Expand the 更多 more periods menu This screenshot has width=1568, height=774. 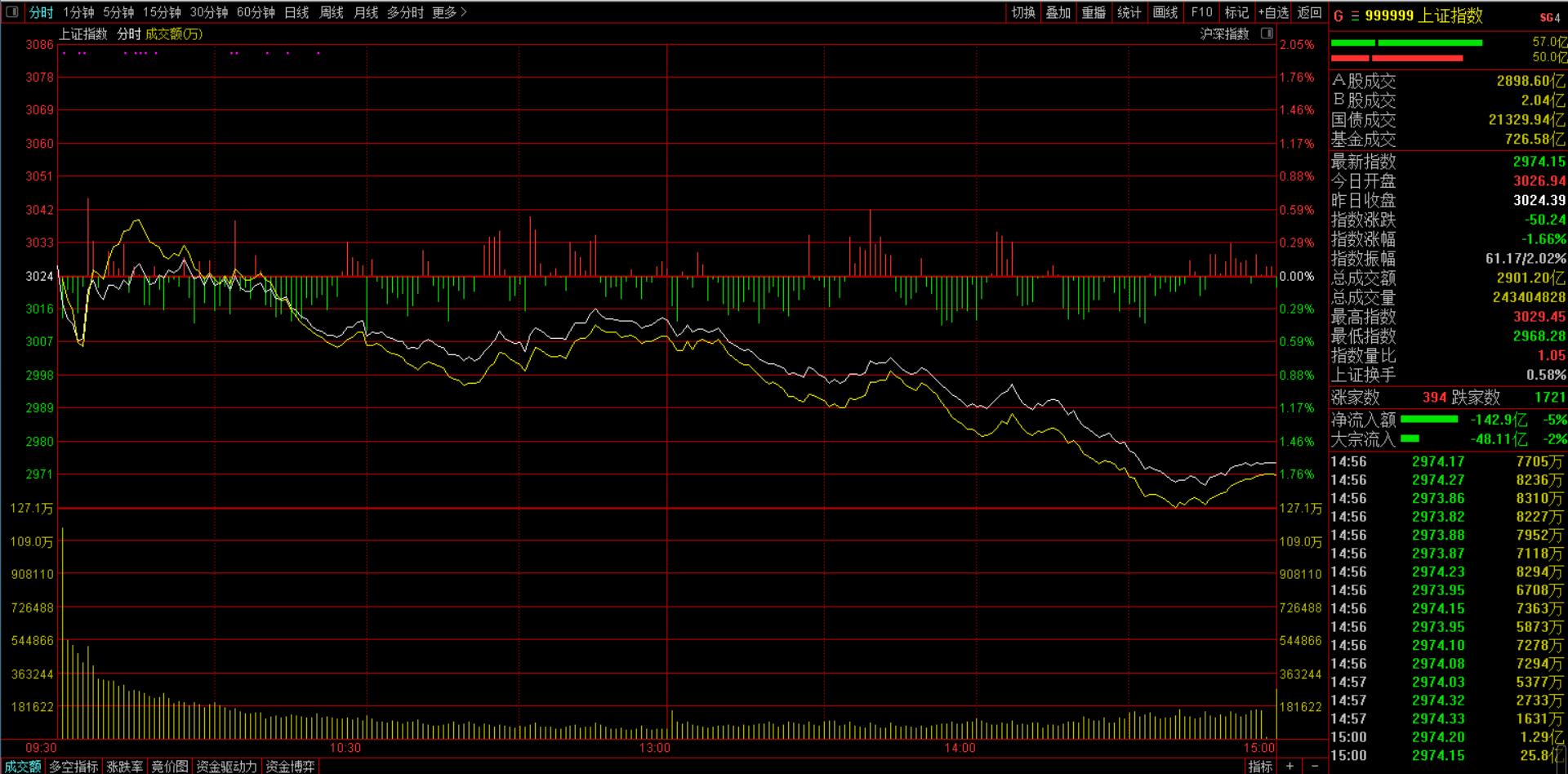pyautogui.click(x=449, y=12)
